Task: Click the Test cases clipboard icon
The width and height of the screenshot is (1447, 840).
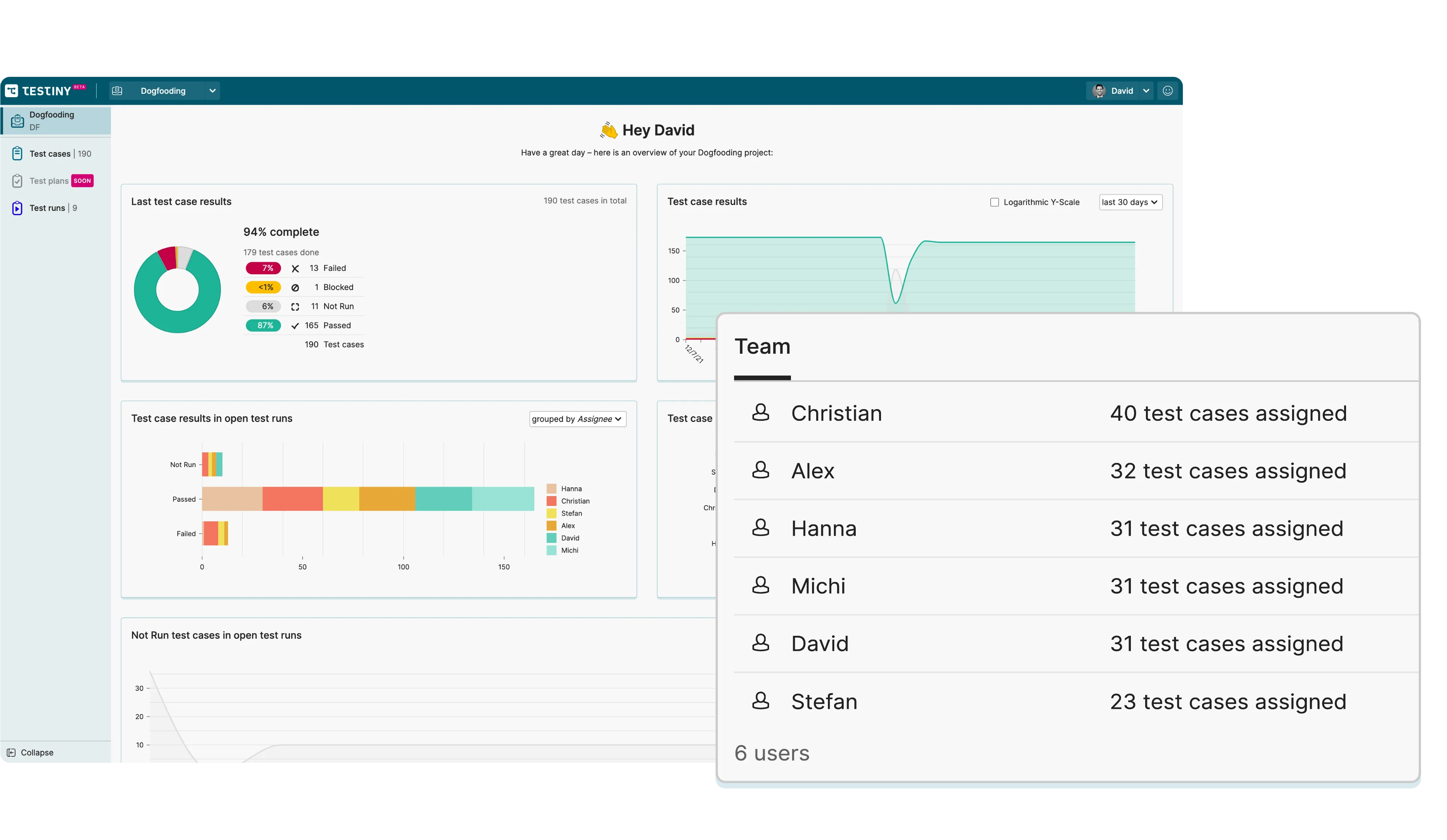Action: click(17, 153)
